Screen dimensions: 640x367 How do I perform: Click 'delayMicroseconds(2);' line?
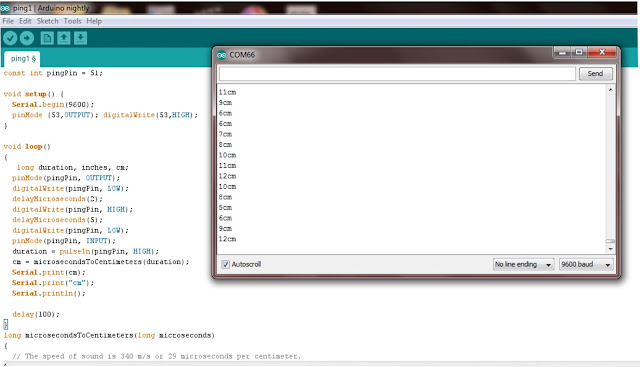(x=57, y=199)
